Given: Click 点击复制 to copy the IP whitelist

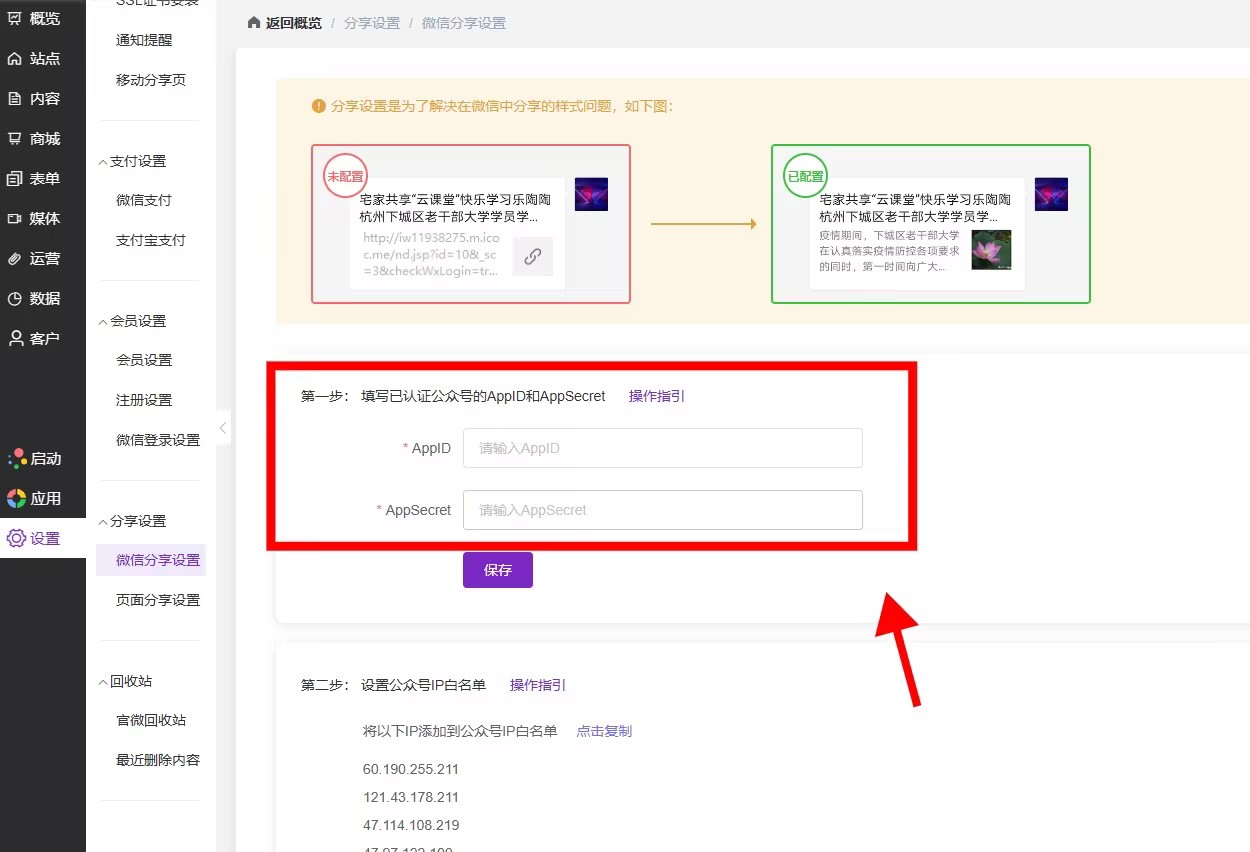Looking at the screenshot, I should pos(604,731).
